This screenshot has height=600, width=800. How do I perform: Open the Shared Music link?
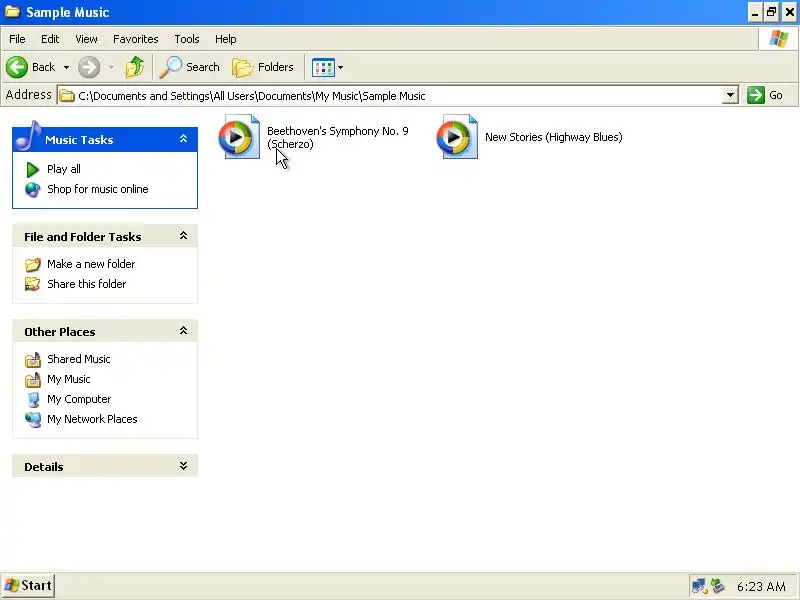point(79,359)
